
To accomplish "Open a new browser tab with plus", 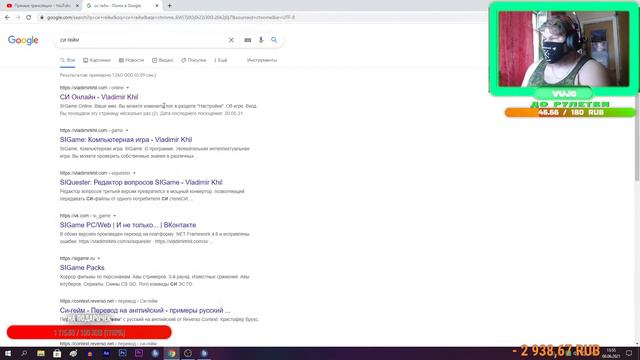I will coord(169,6).
